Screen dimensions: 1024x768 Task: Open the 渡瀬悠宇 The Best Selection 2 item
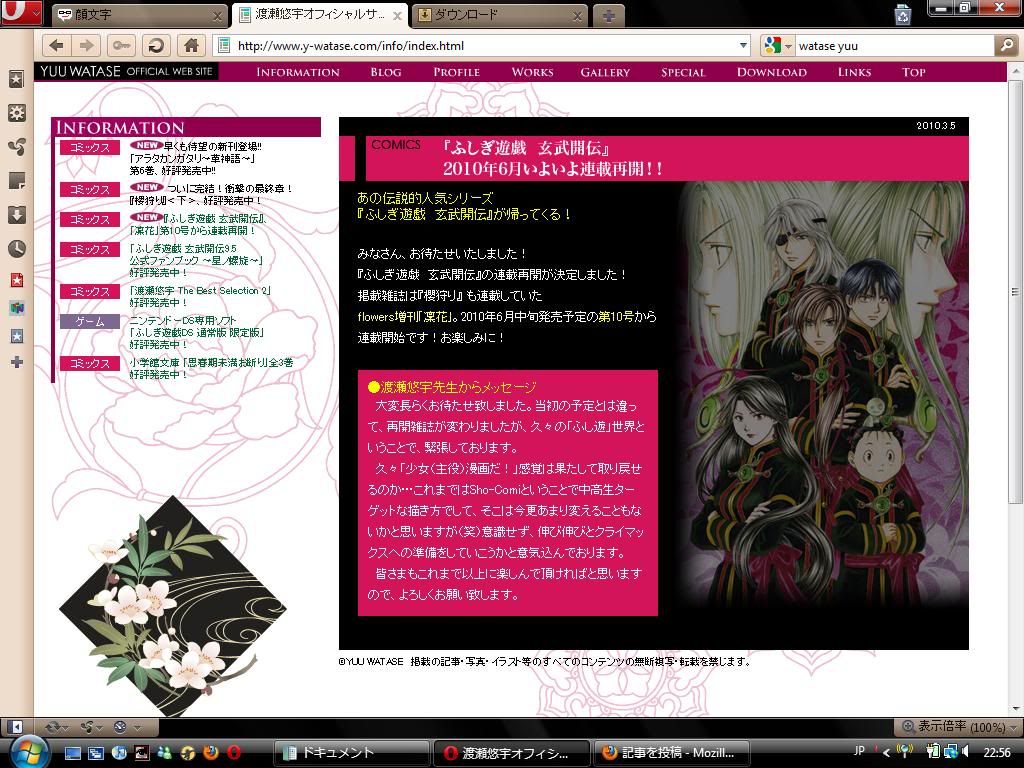pyautogui.click(x=200, y=296)
